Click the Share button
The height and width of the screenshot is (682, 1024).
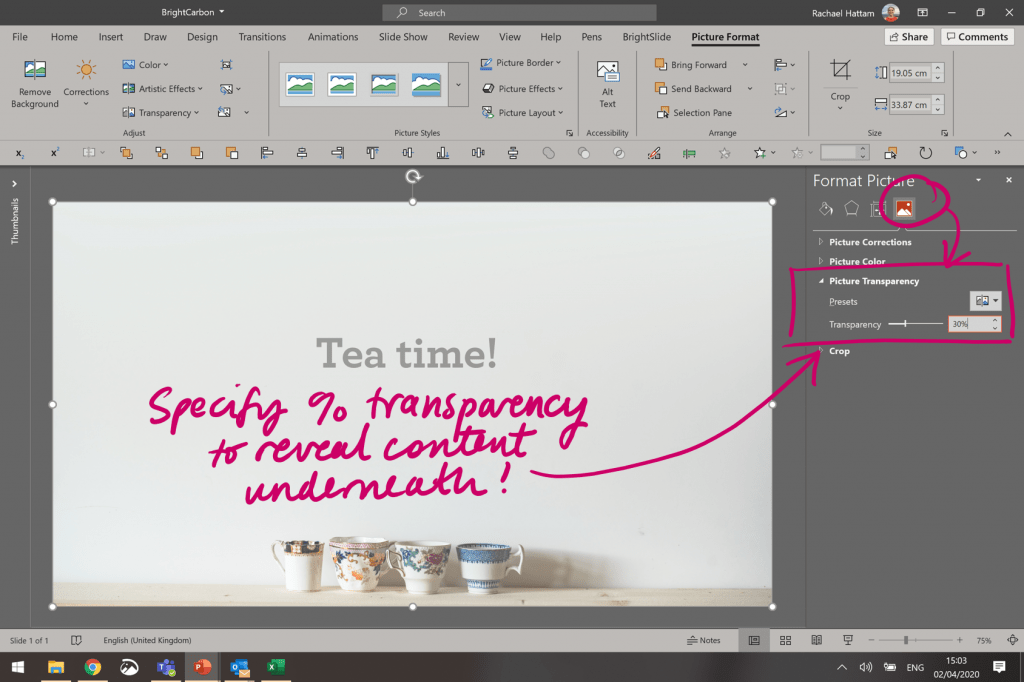pyautogui.click(x=908, y=36)
